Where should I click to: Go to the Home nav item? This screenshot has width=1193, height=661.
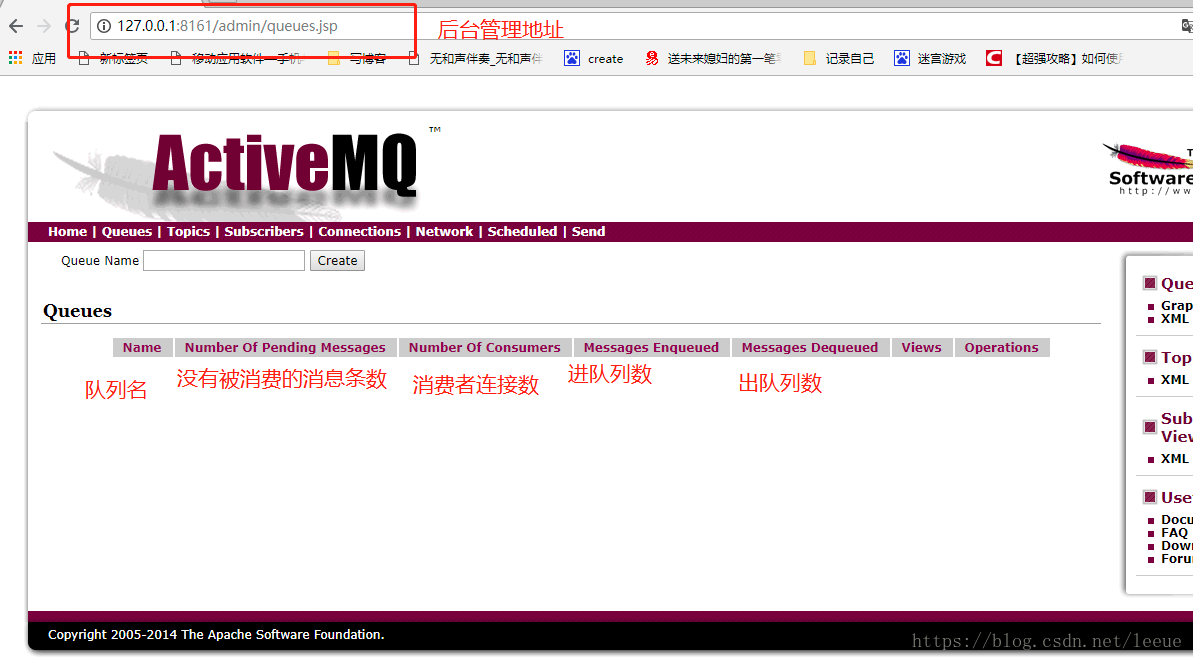67,231
